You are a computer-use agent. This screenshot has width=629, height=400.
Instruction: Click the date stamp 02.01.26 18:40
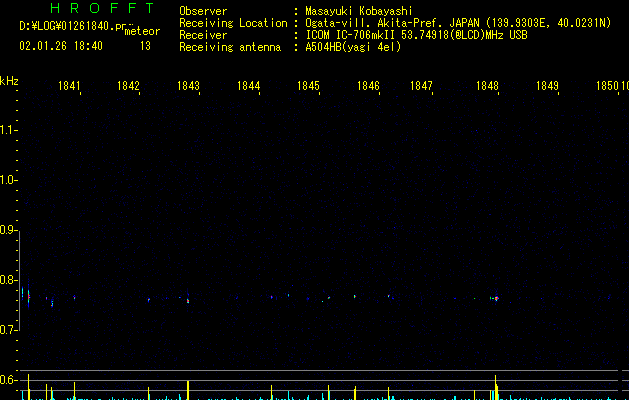(x=61, y=46)
